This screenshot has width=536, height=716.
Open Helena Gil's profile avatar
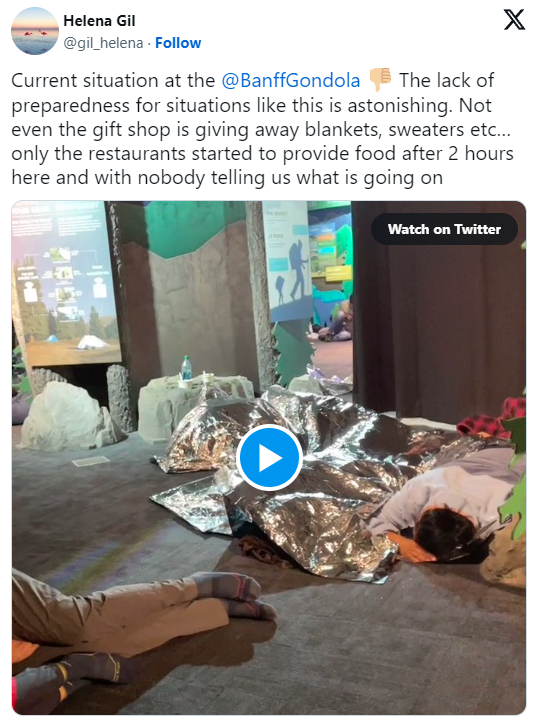[35, 31]
